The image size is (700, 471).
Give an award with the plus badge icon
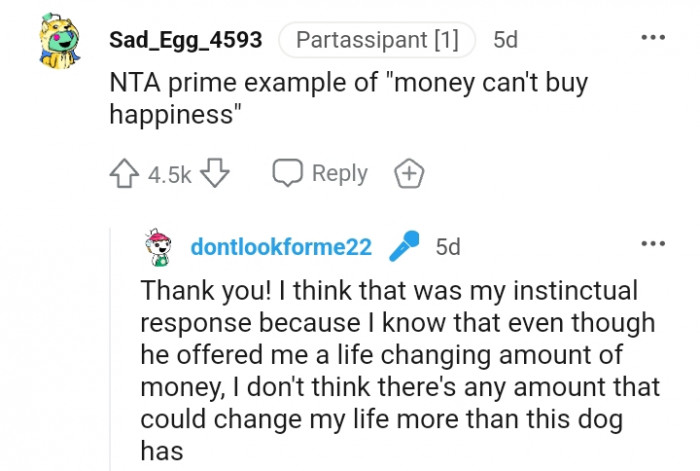[410, 174]
